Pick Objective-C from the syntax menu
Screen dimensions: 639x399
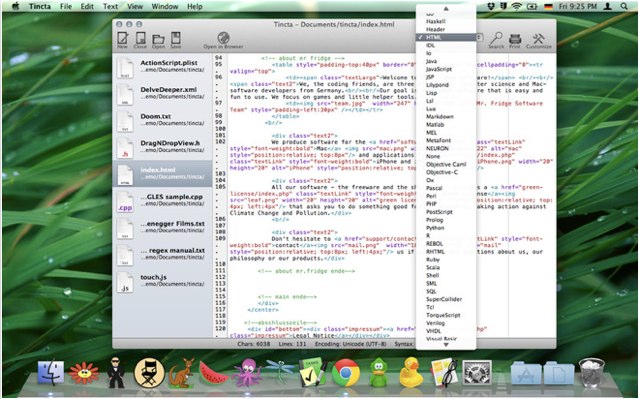[x=446, y=172]
